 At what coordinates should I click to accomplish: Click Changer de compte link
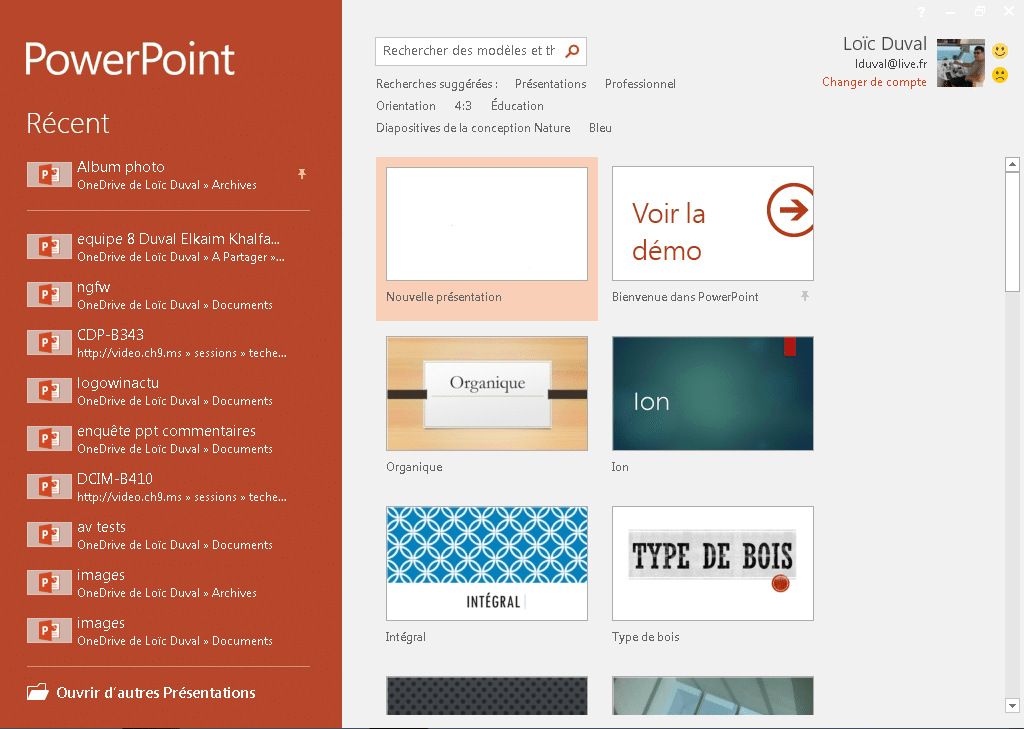874,82
